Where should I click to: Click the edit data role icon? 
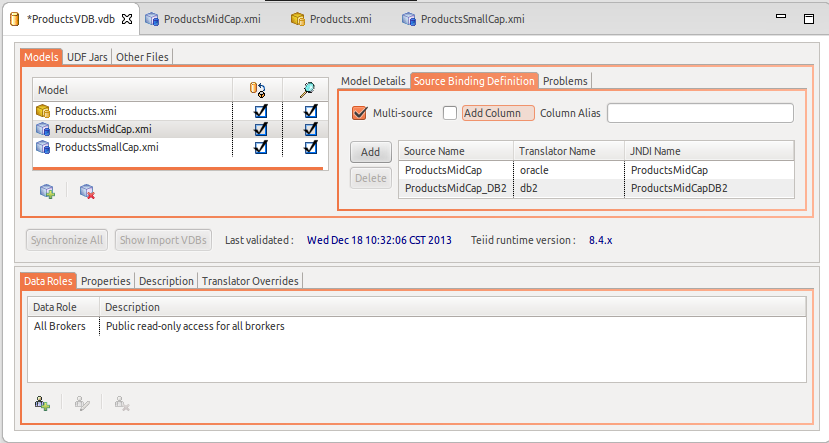[82, 403]
